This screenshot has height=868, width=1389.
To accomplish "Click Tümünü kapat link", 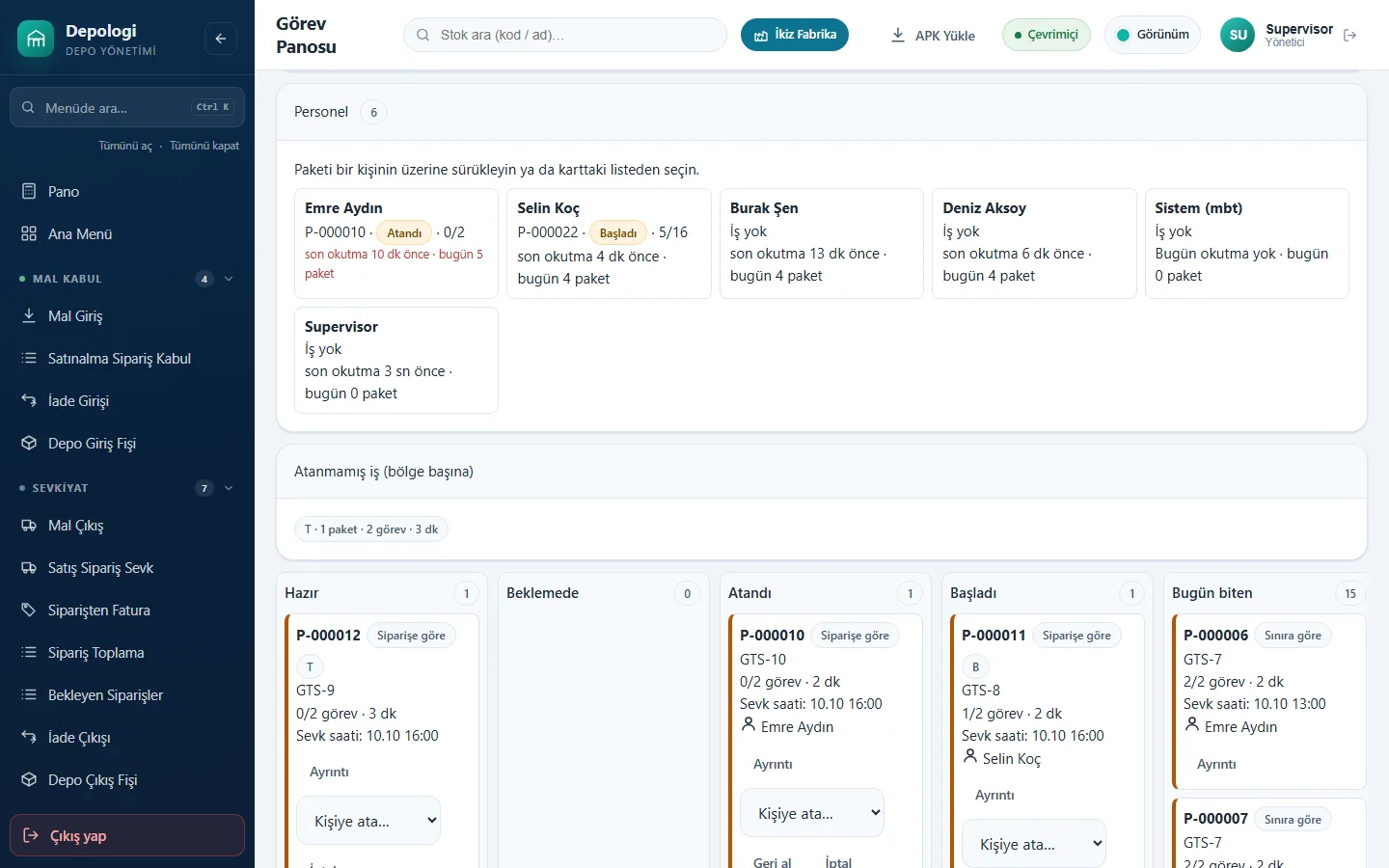I will coord(204,146).
